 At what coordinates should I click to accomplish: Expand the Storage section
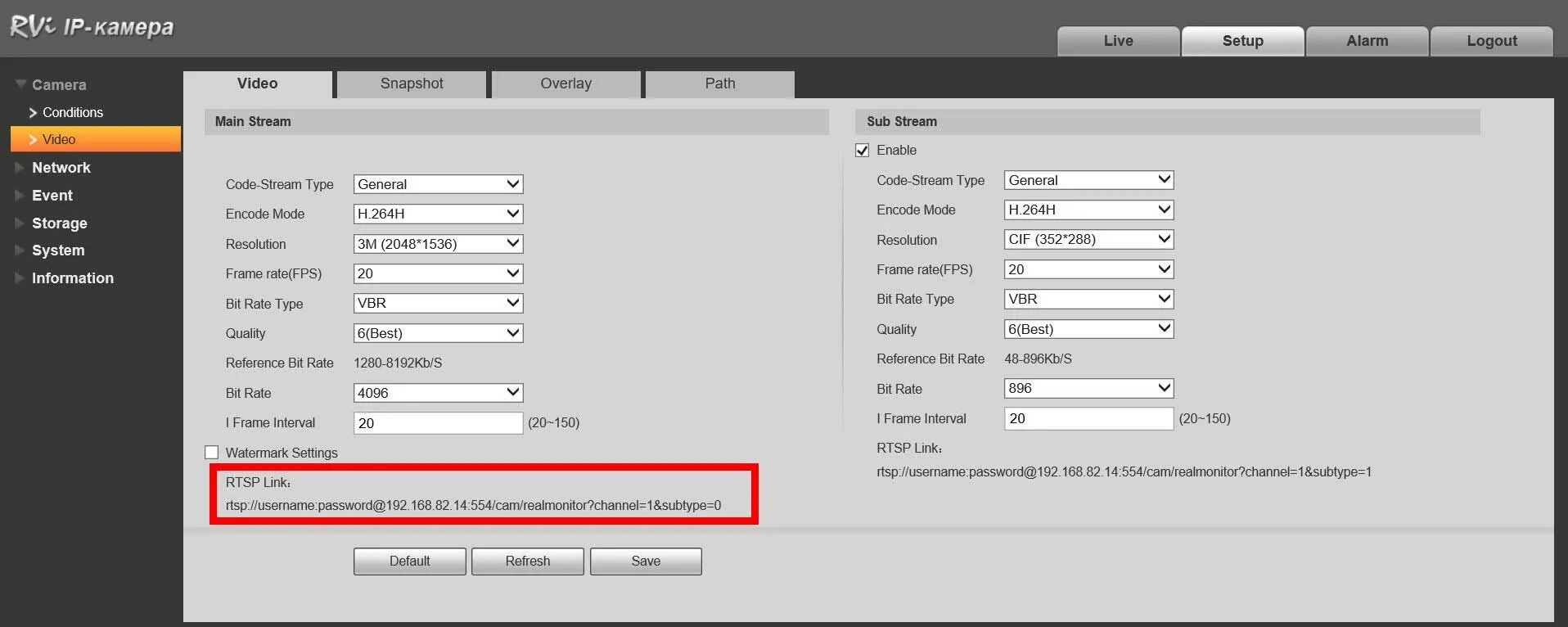click(x=51, y=223)
